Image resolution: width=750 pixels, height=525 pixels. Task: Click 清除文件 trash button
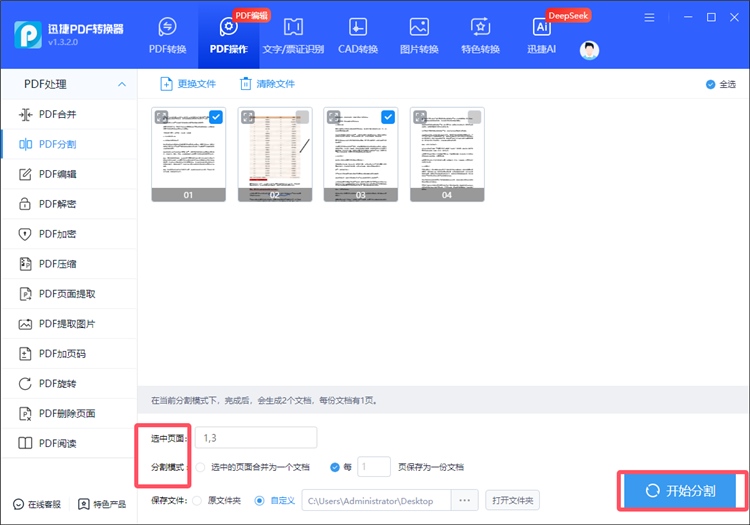click(x=267, y=84)
